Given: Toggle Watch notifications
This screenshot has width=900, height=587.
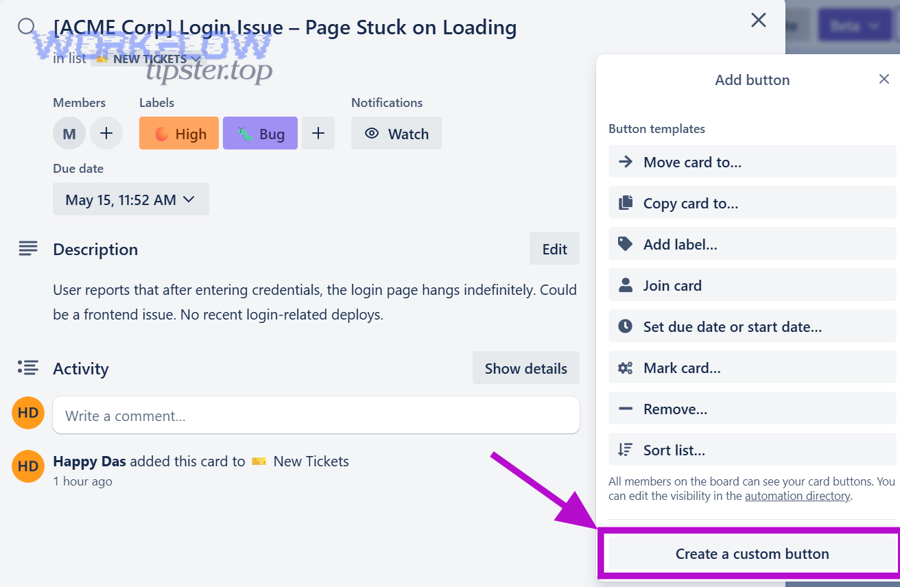Looking at the screenshot, I should click(396, 133).
